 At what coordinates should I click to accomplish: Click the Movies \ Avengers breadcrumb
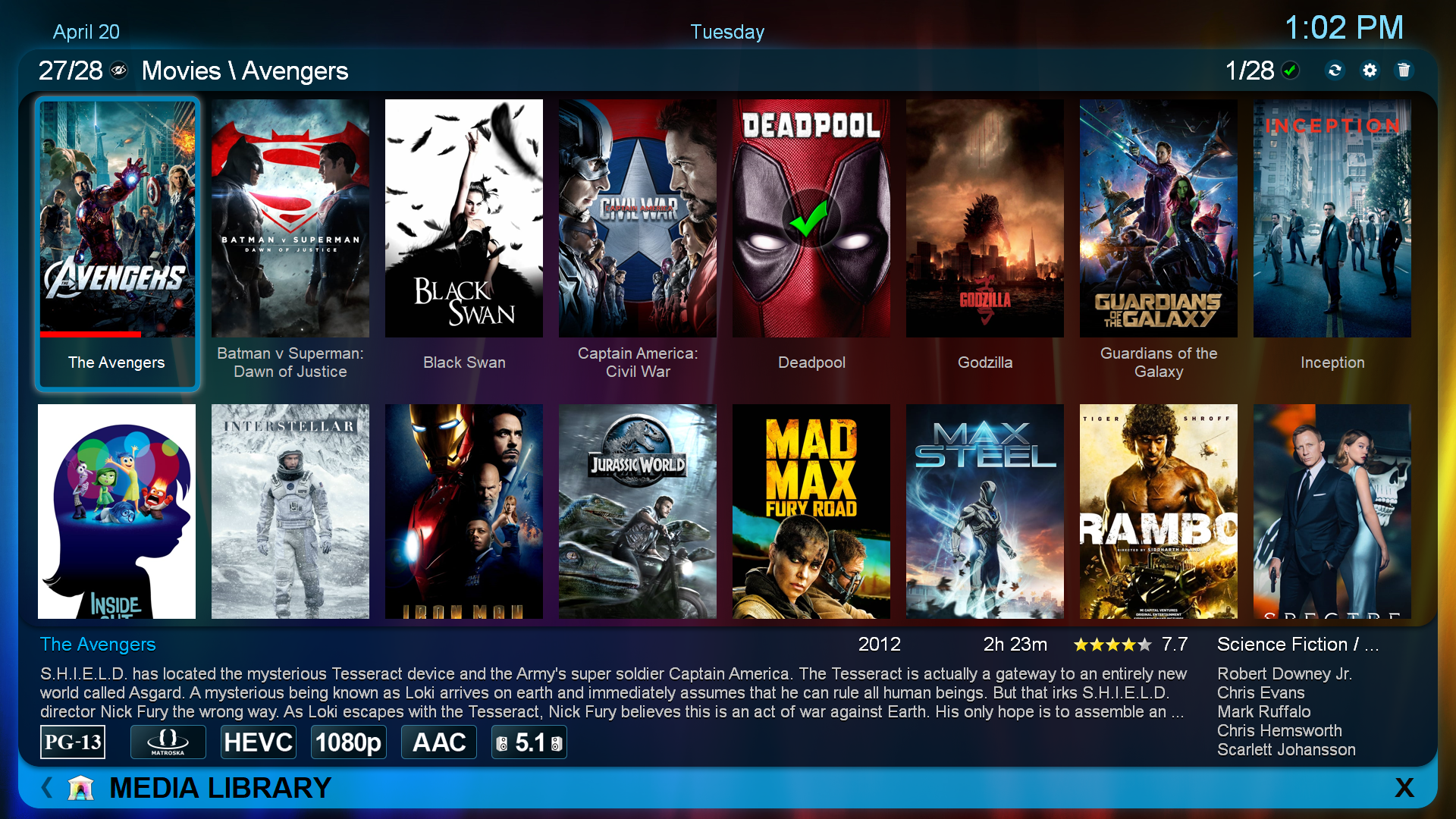(245, 71)
